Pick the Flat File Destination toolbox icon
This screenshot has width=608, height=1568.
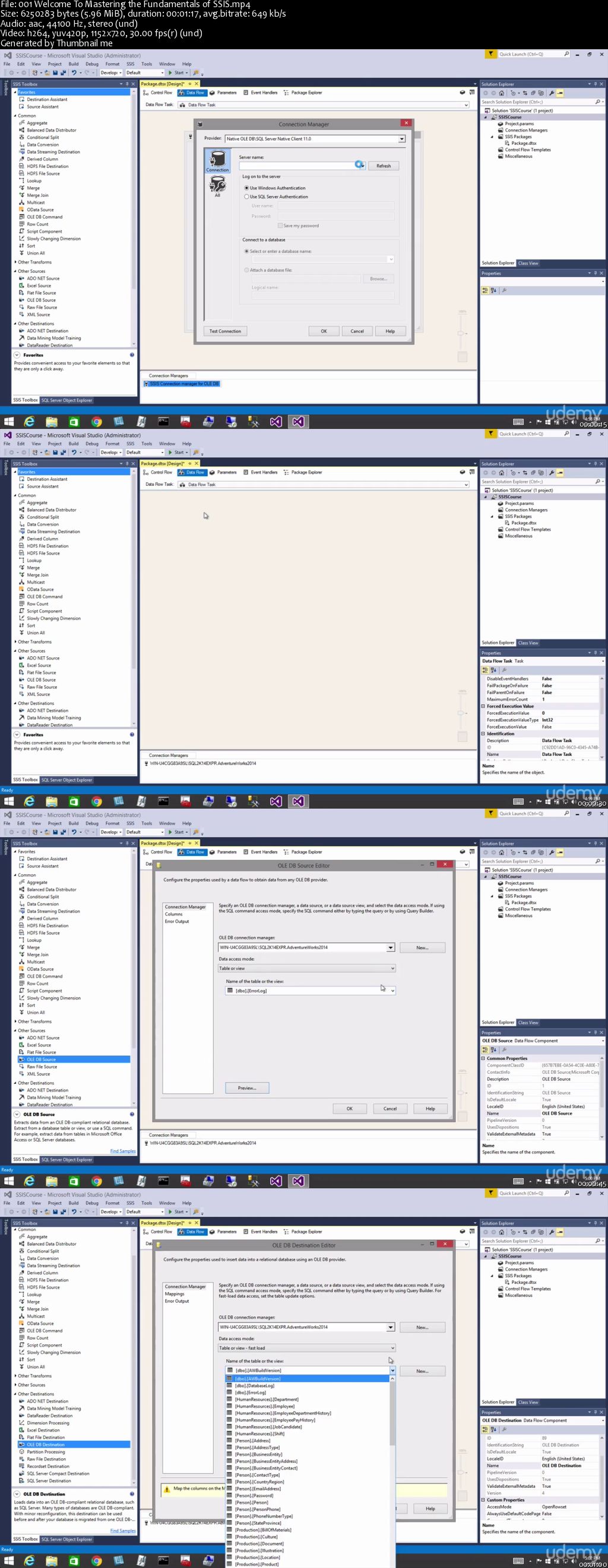point(22,1436)
